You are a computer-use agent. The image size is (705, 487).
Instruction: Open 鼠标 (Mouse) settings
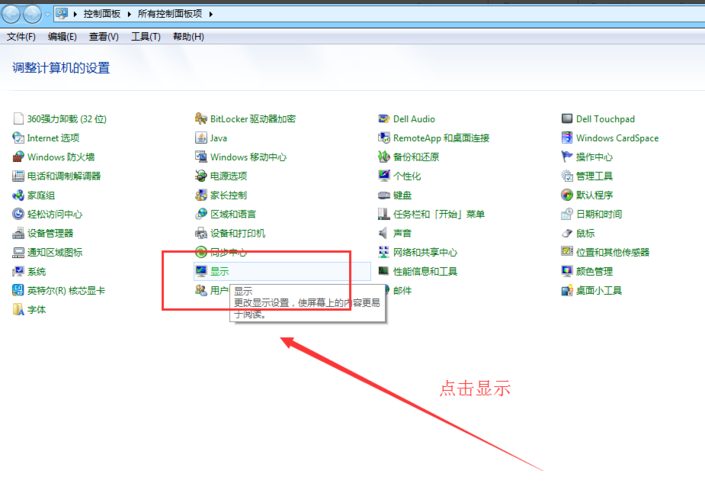coord(585,233)
